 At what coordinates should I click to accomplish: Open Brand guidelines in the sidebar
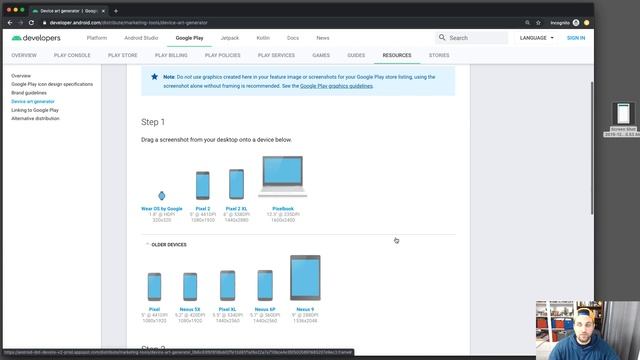(x=29, y=93)
